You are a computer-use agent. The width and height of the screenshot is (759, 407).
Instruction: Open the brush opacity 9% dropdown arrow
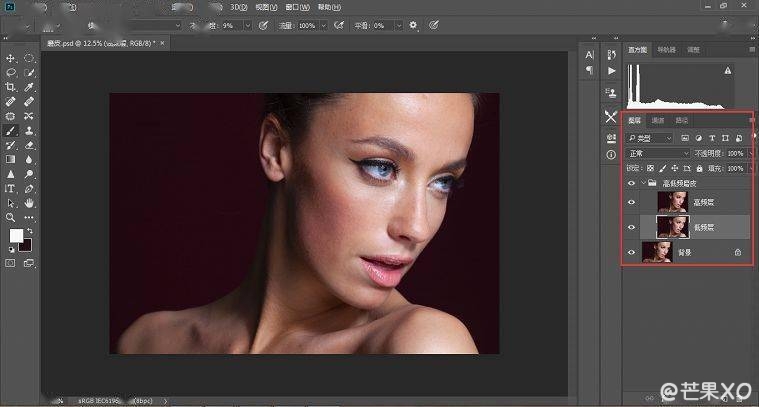[x=248, y=26]
